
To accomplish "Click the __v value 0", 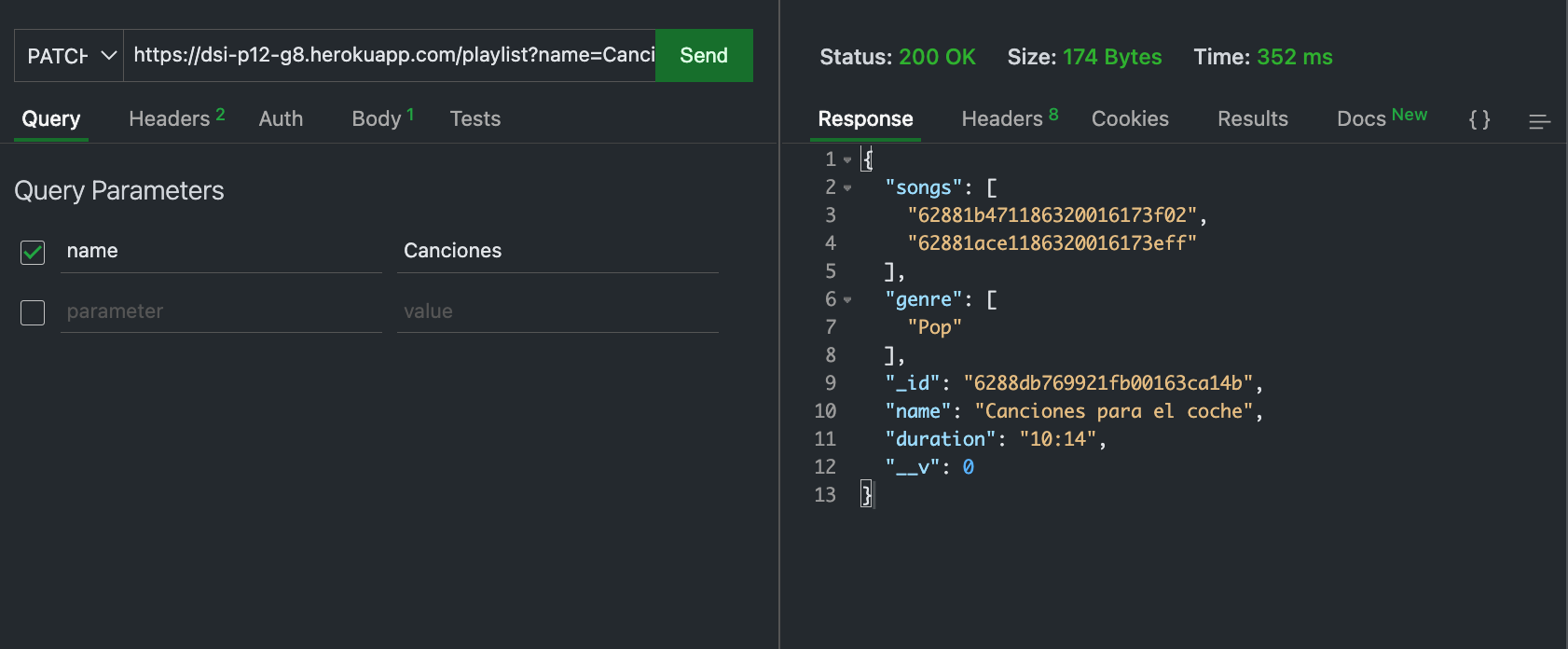I will click(969, 467).
